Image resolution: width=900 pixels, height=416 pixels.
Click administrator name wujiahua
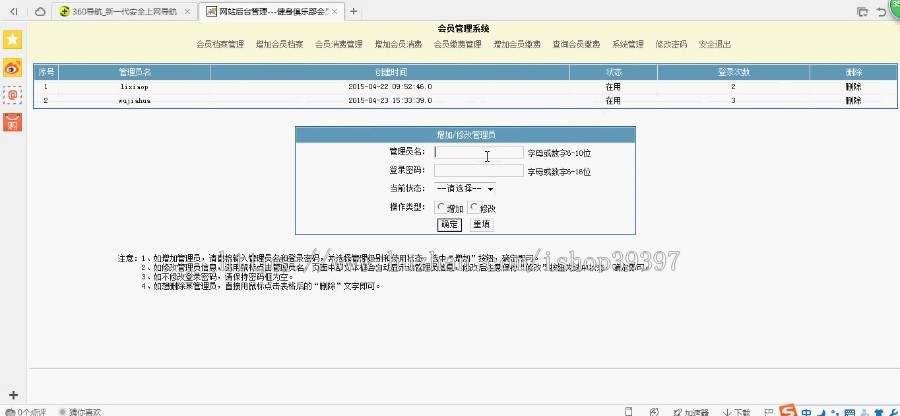coord(135,100)
